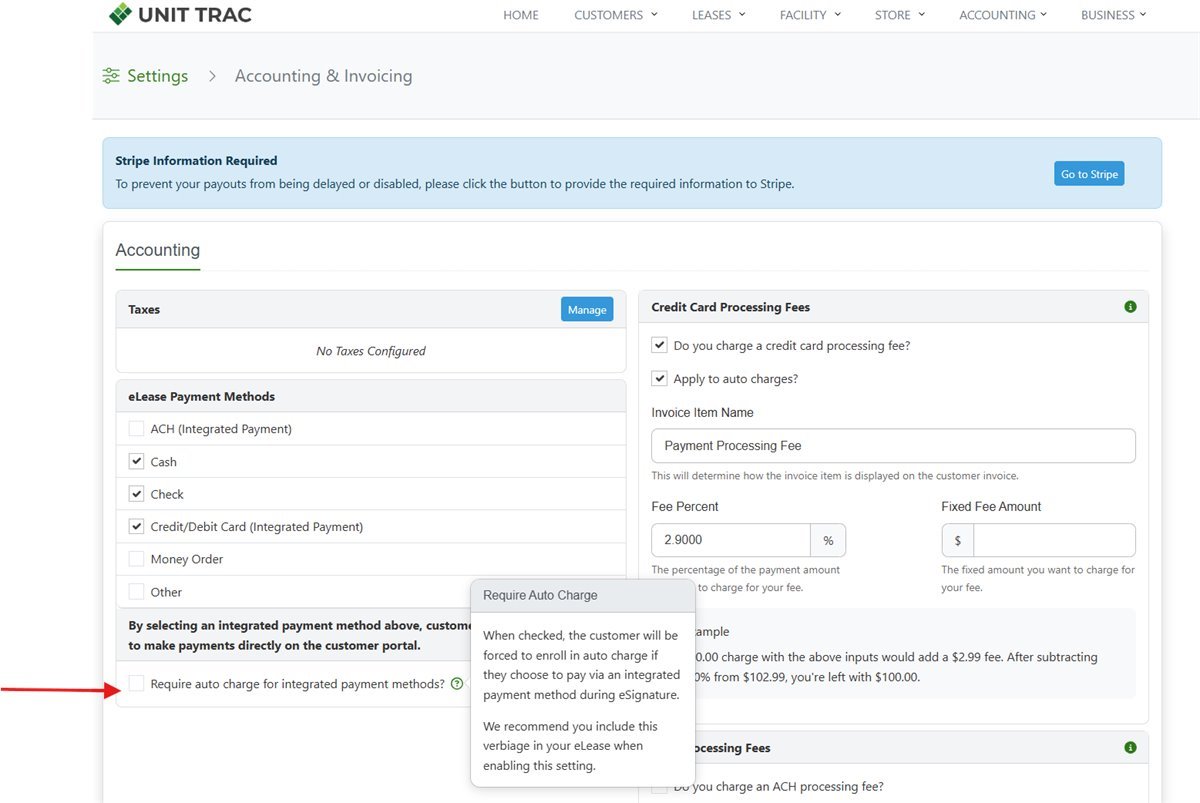Uncheck the Check payment method
This screenshot has width=1200, height=803.
(136, 494)
